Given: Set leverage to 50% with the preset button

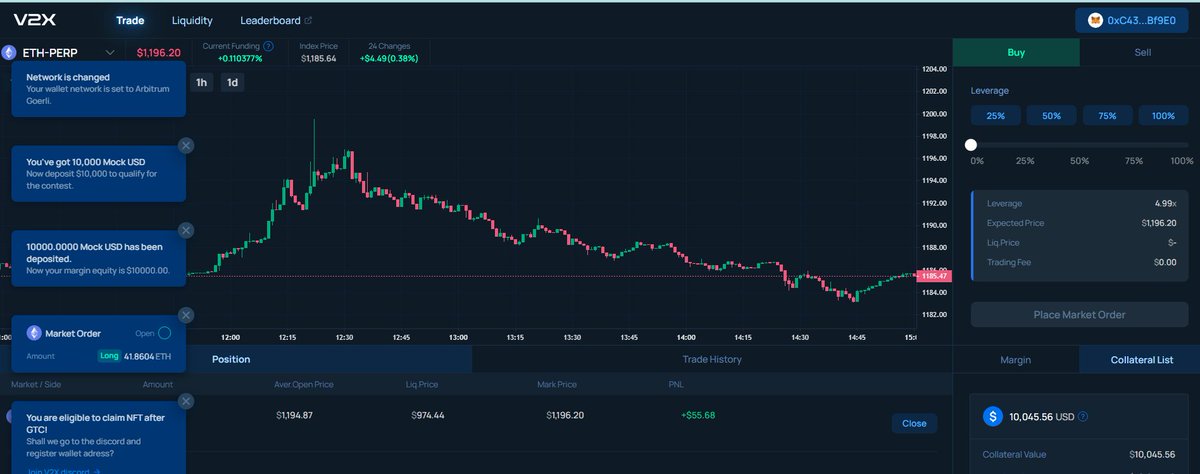Looking at the screenshot, I should click(1052, 116).
